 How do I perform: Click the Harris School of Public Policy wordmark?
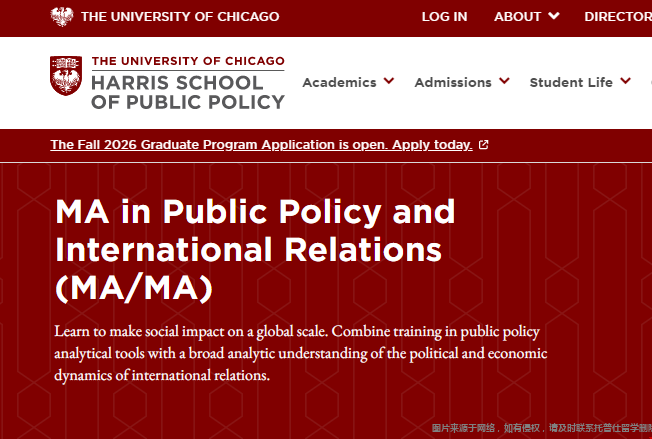pyautogui.click(x=187, y=91)
